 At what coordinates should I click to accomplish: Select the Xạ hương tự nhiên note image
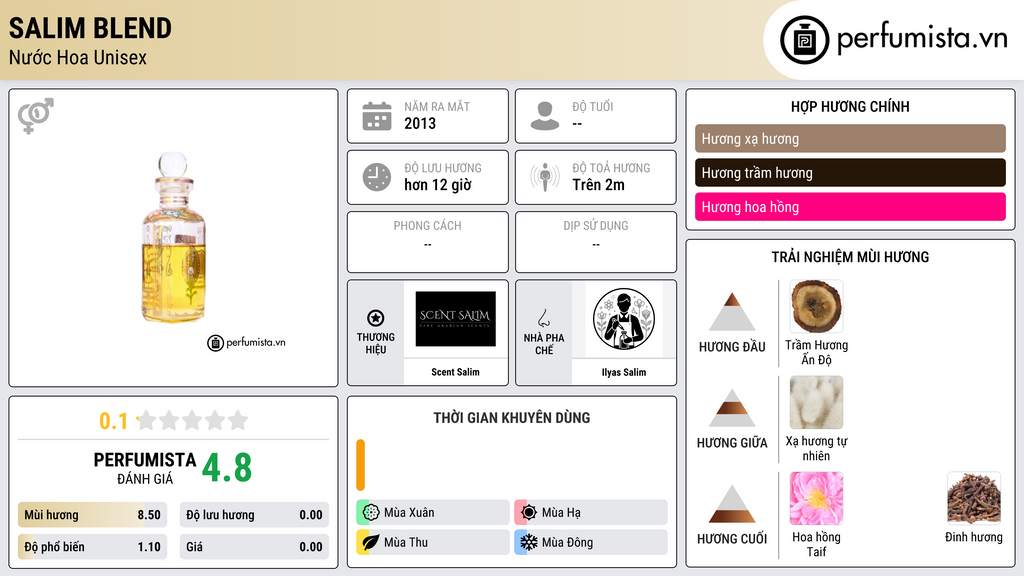(816, 402)
